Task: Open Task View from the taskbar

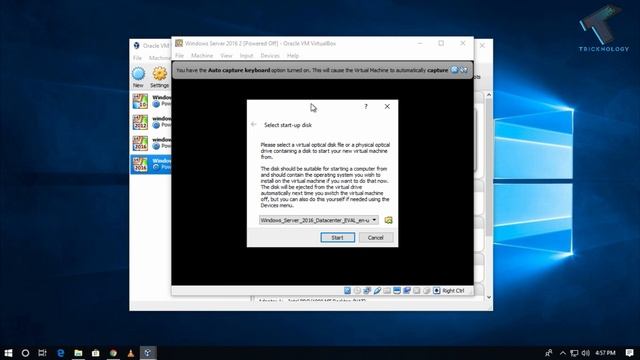Action: (42, 353)
